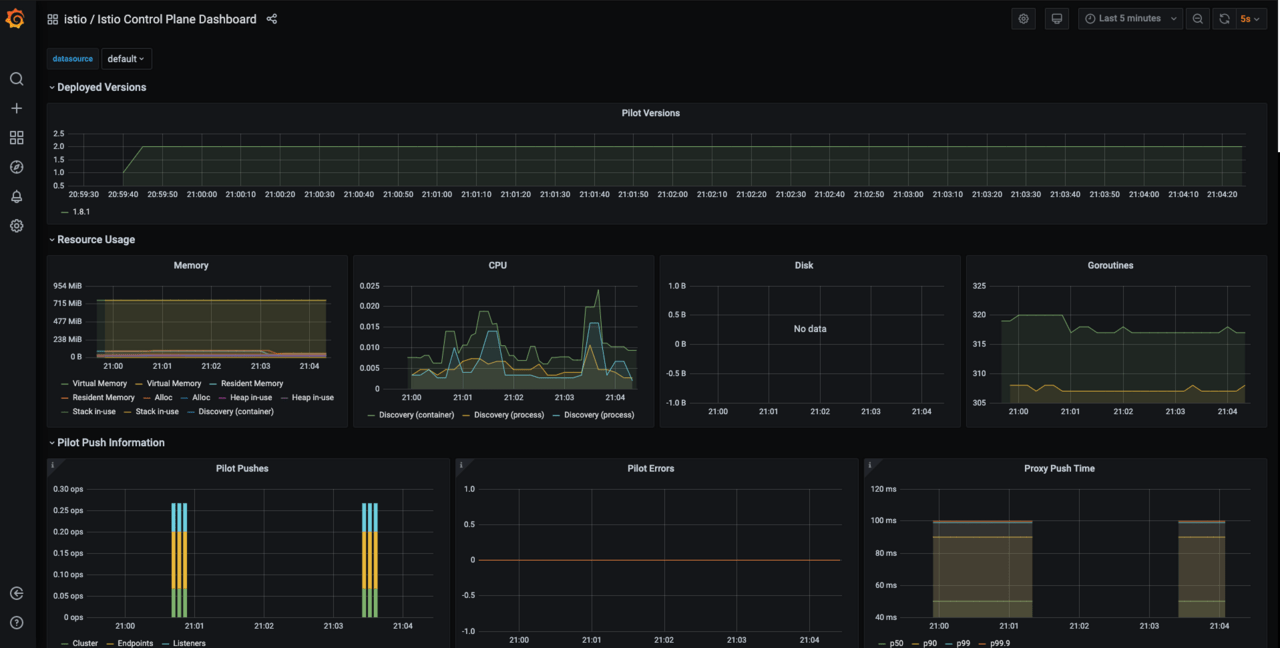Open the CPU panel title menu
Viewport: 1280px width, 648px height.
pyautogui.click(x=498, y=265)
